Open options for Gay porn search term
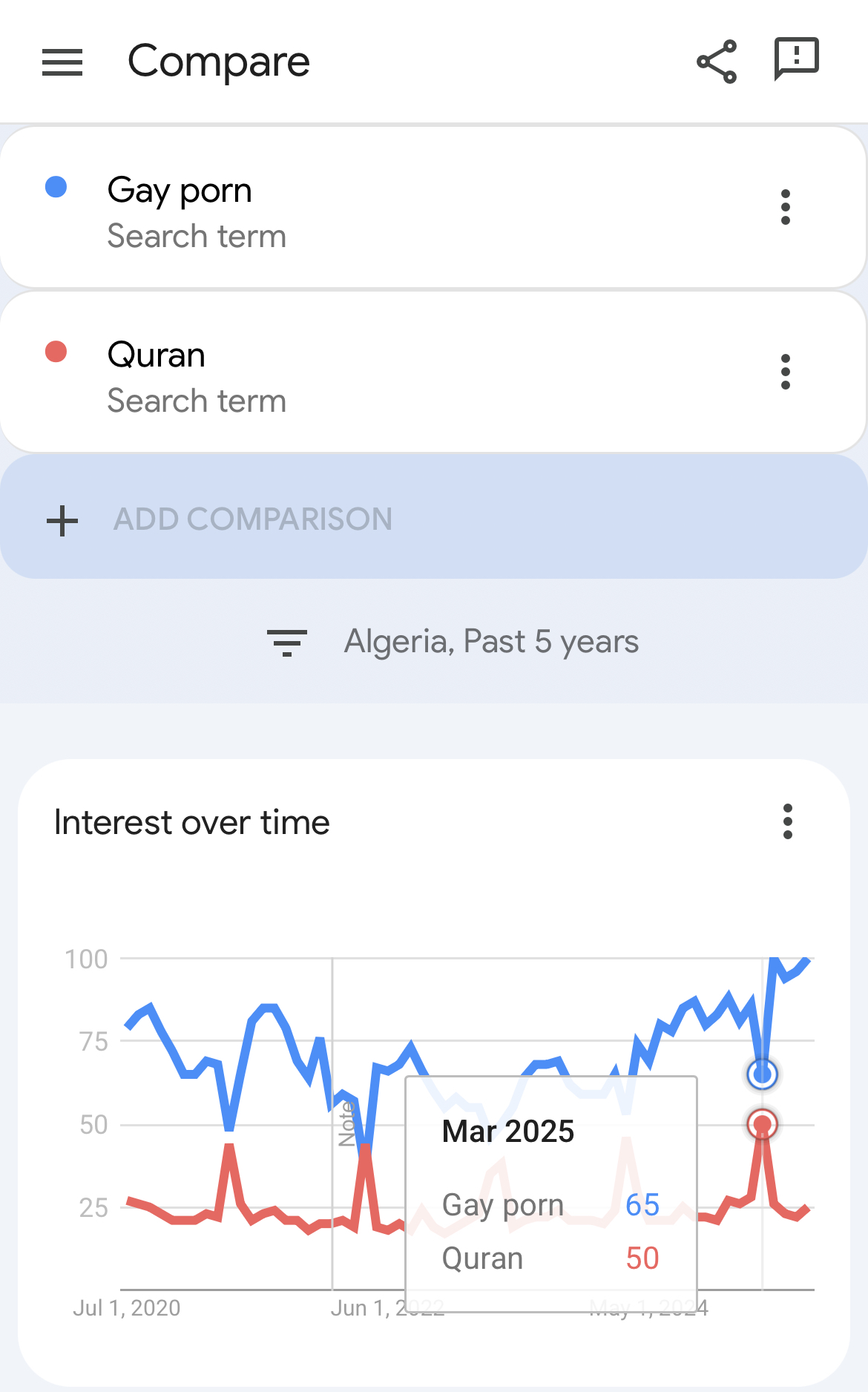The height and width of the screenshot is (1392, 868). 786,207
